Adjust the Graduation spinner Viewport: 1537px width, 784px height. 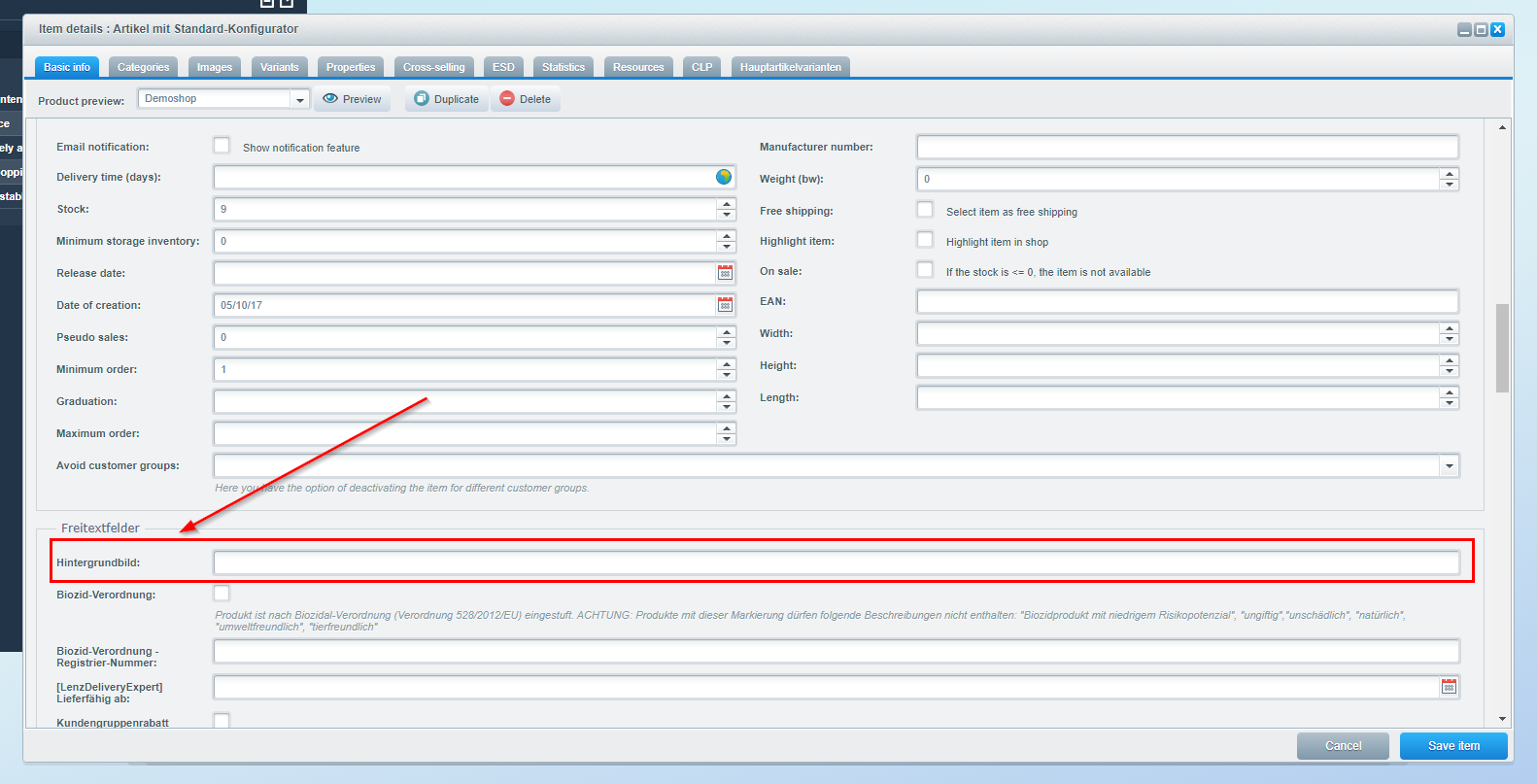point(727,401)
